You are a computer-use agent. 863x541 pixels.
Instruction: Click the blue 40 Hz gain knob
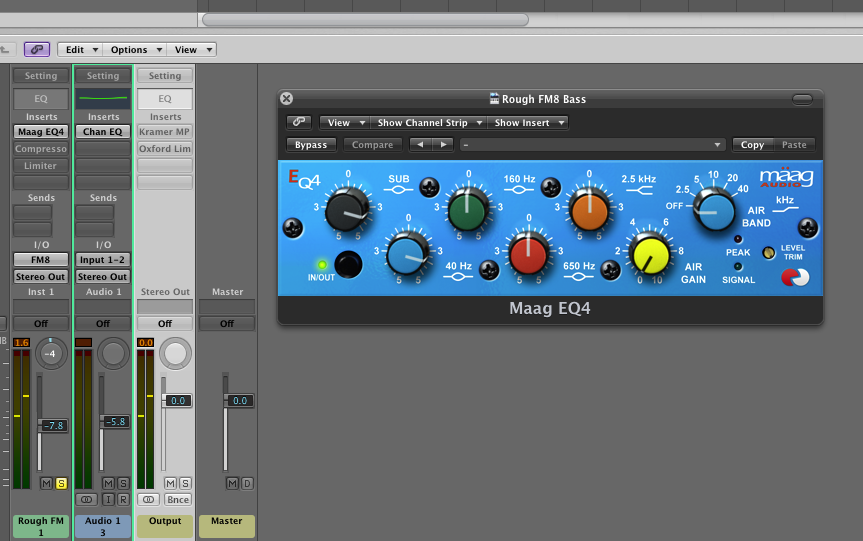coord(407,255)
